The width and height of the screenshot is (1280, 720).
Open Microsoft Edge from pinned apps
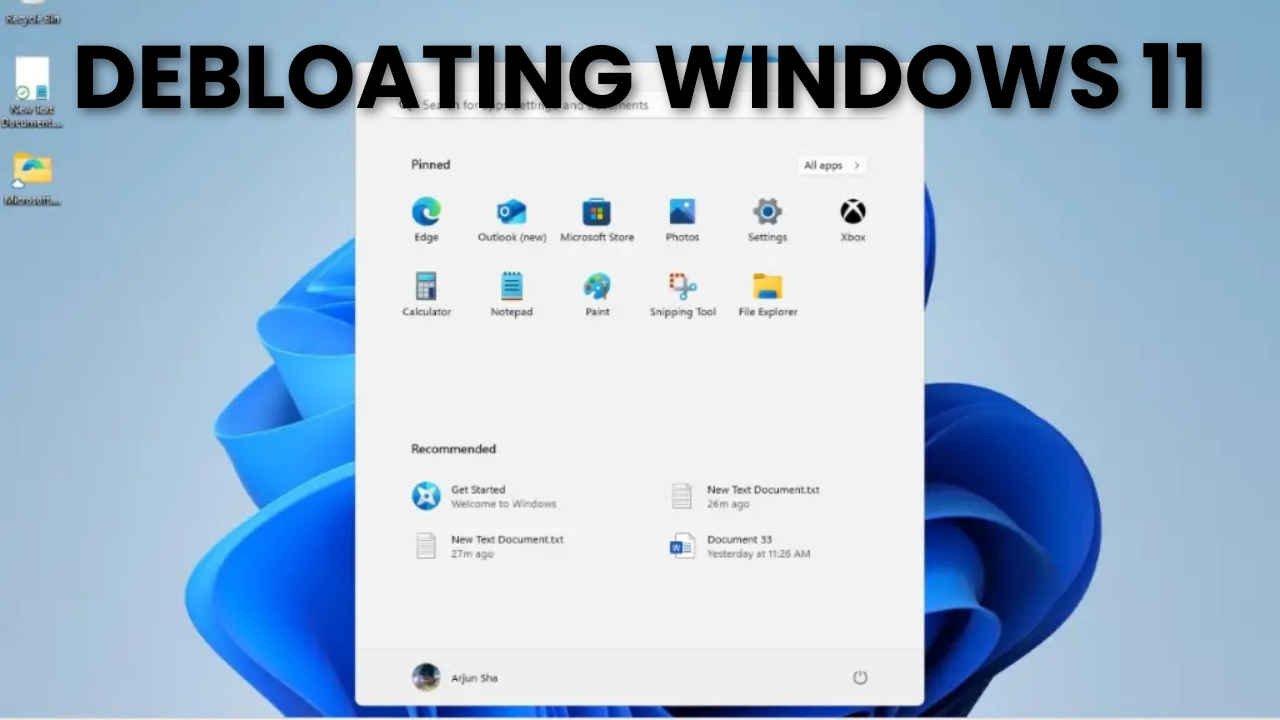click(426, 212)
